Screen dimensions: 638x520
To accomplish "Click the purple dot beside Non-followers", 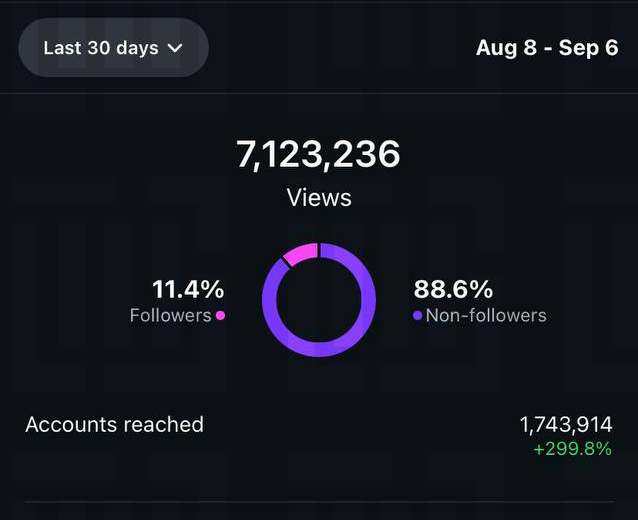I will 417,316.
